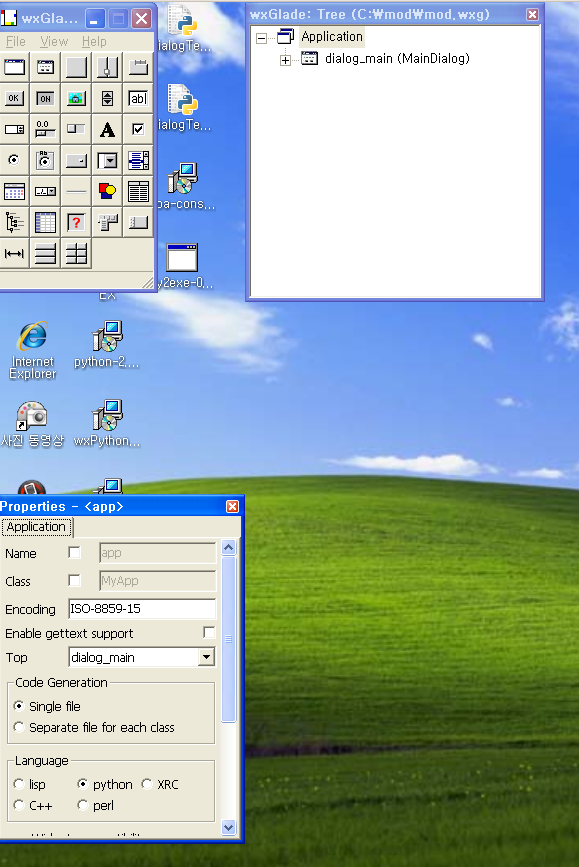Image resolution: width=579 pixels, height=867 pixels.
Task: Select the Spin Button widget tool
Action: point(107,98)
